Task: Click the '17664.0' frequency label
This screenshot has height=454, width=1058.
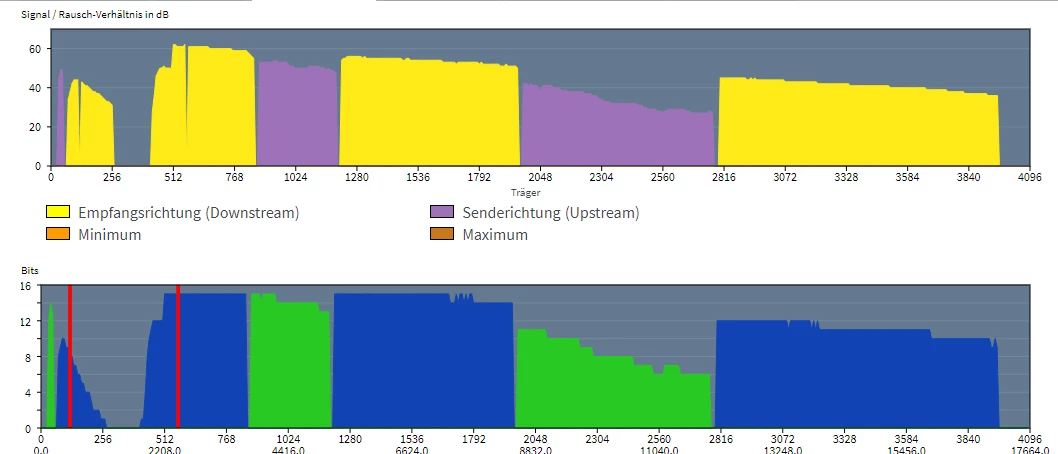Action: (1029, 450)
